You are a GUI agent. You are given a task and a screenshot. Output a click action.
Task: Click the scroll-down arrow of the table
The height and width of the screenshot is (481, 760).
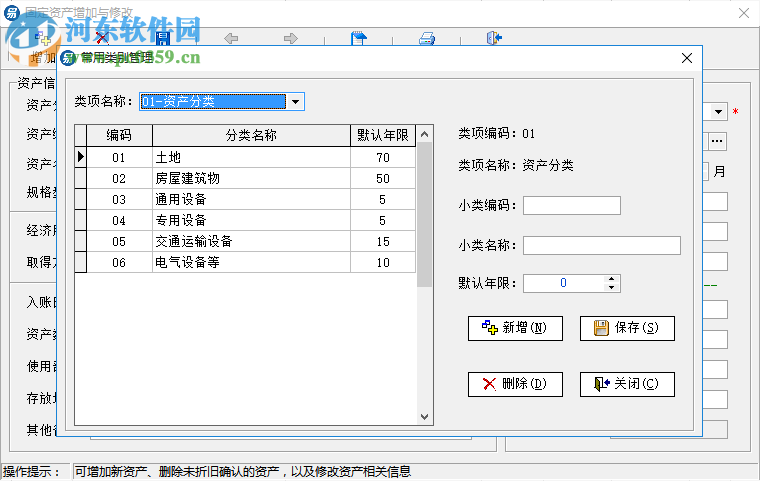tap(425, 417)
